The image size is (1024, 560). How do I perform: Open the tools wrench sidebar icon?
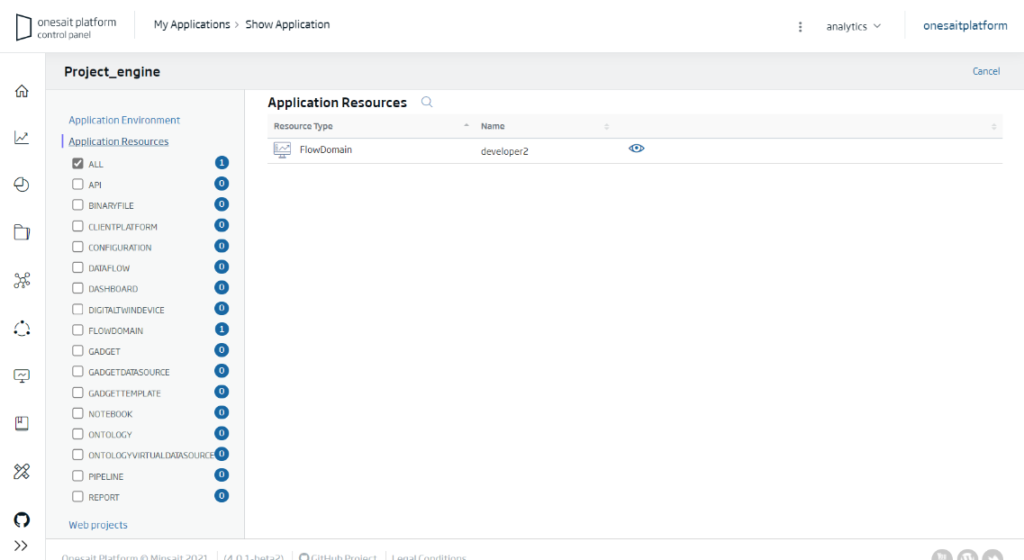click(22, 471)
